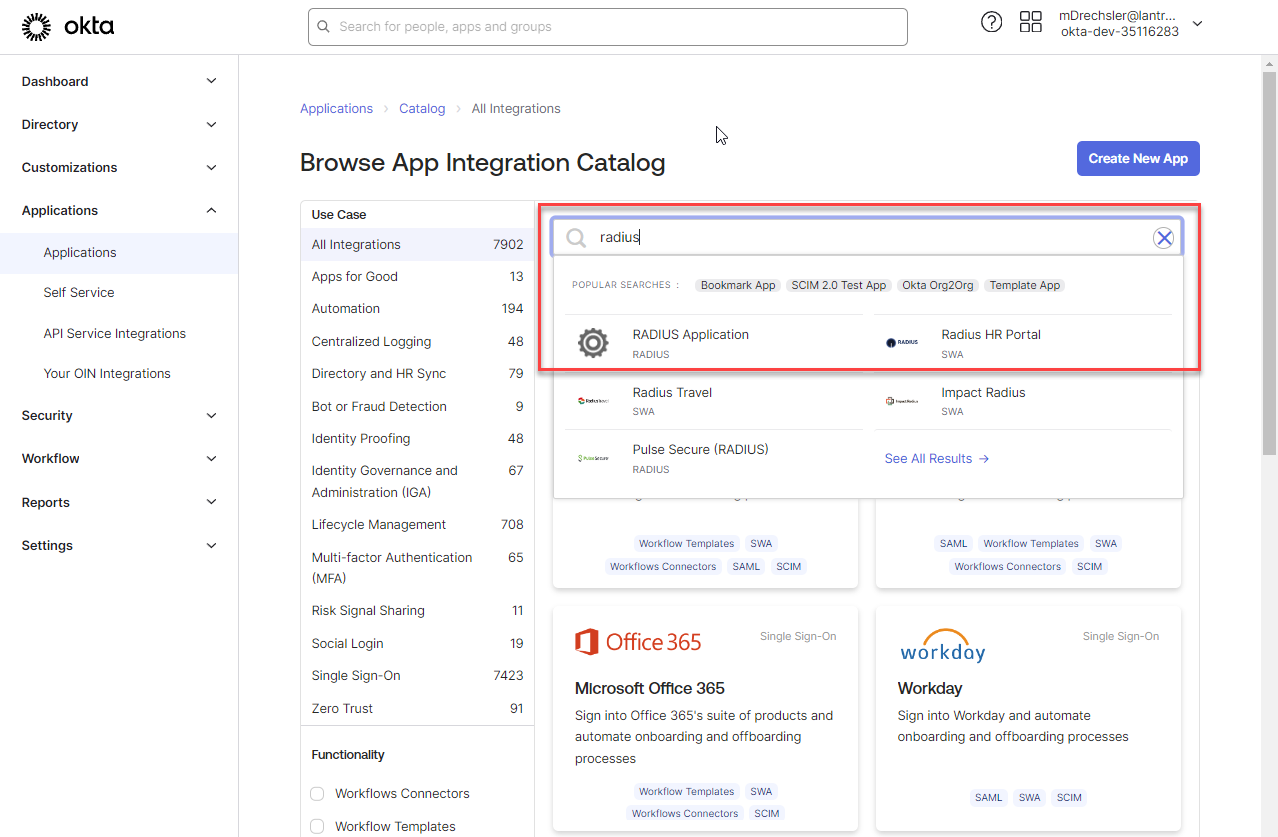The width and height of the screenshot is (1278, 837).
Task: Click the Okta logo
Action: [x=68, y=27]
